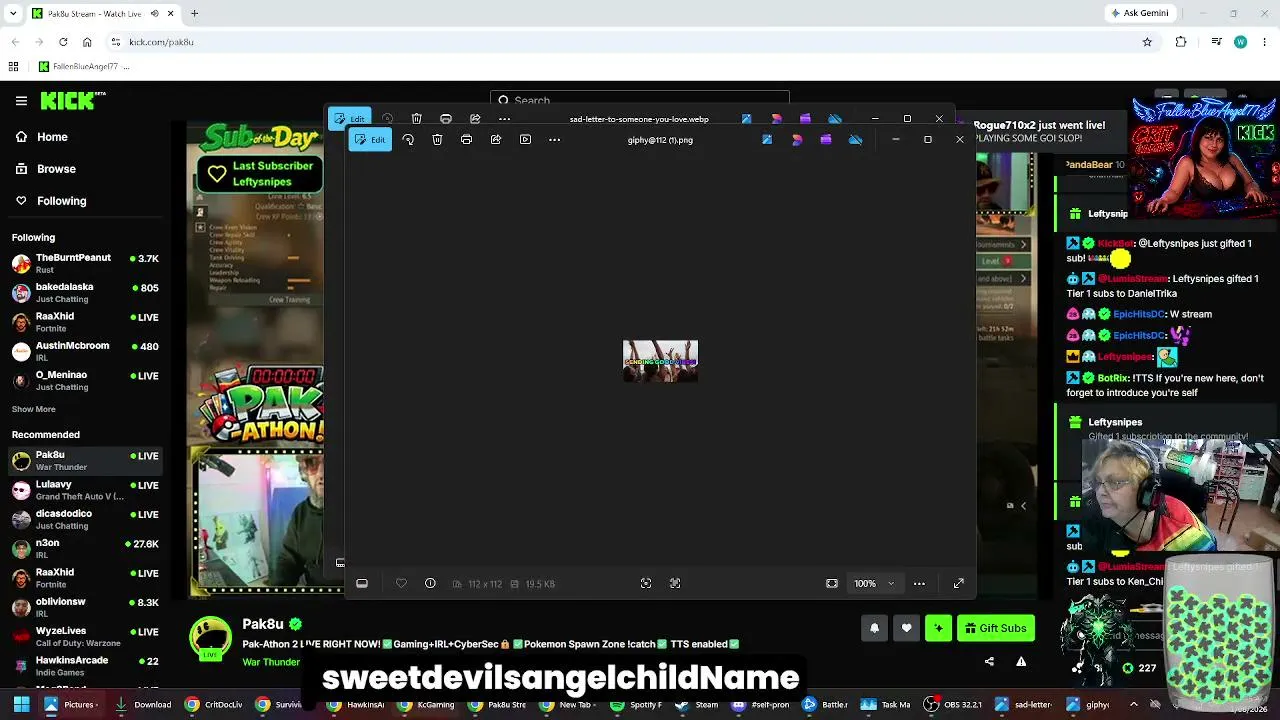Screen dimensions: 1280x720
Task: Open n3on recommended channel
Action: 85,548
